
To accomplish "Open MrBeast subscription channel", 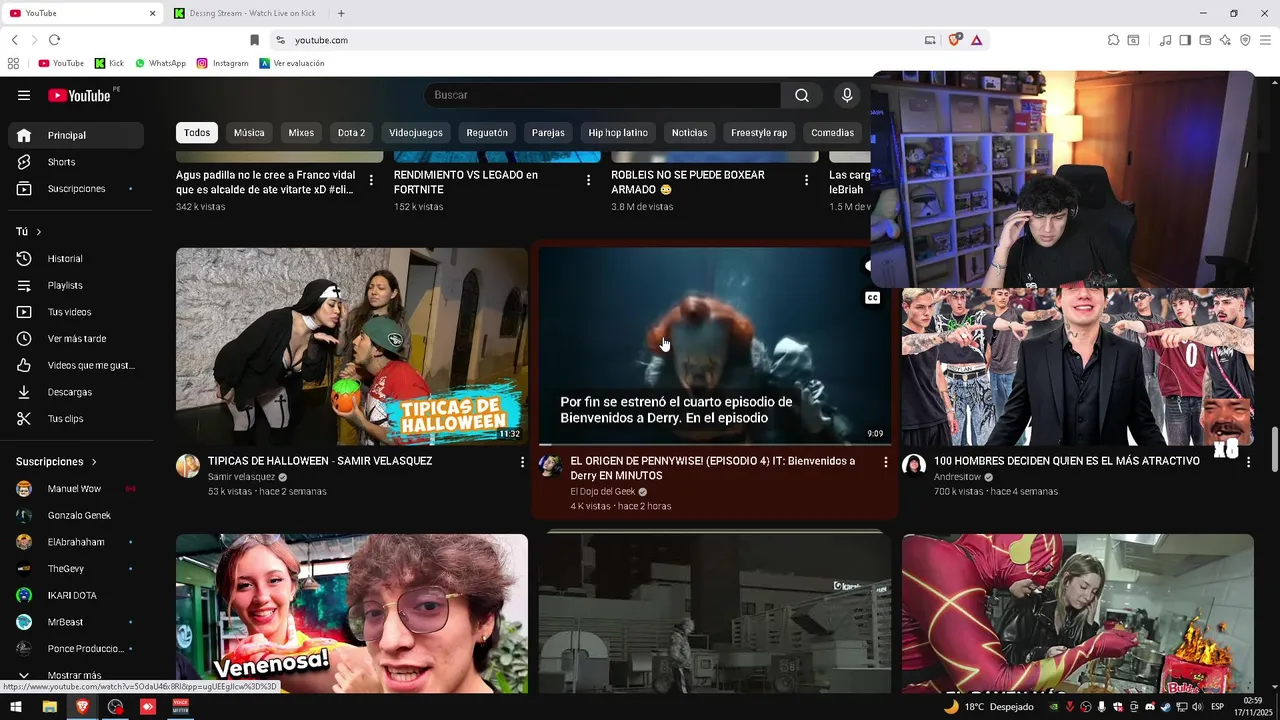I will [x=76, y=622].
